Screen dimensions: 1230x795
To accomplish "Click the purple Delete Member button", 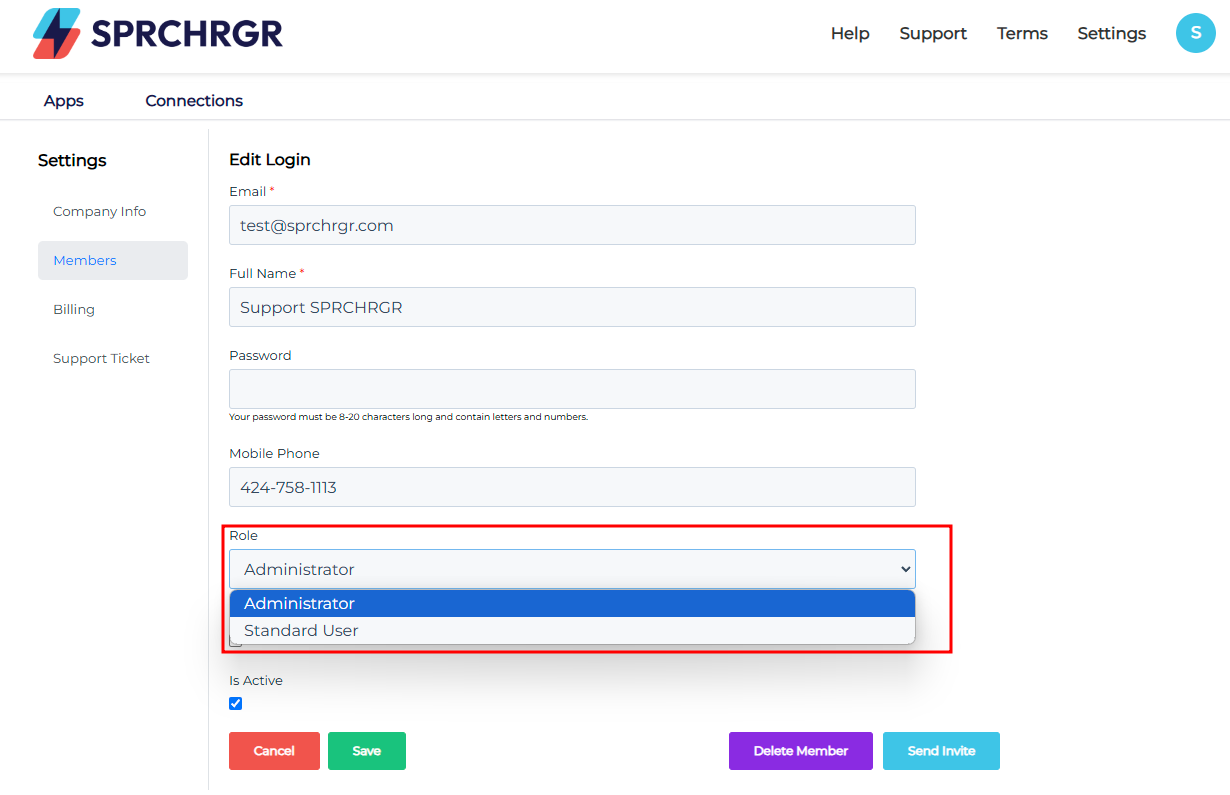I will [801, 751].
